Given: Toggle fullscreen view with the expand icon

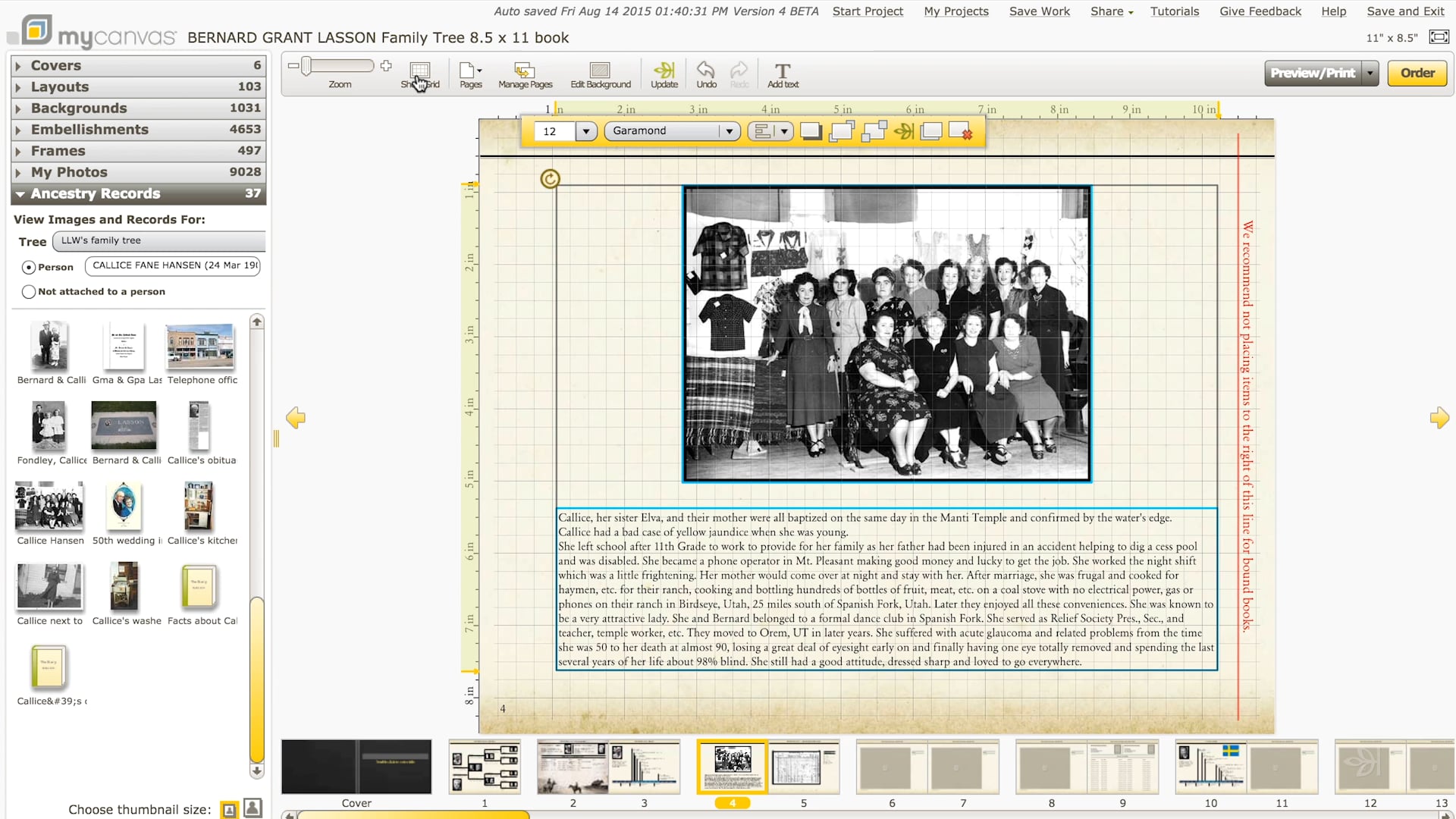Looking at the screenshot, I should click(x=1439, y=36).
